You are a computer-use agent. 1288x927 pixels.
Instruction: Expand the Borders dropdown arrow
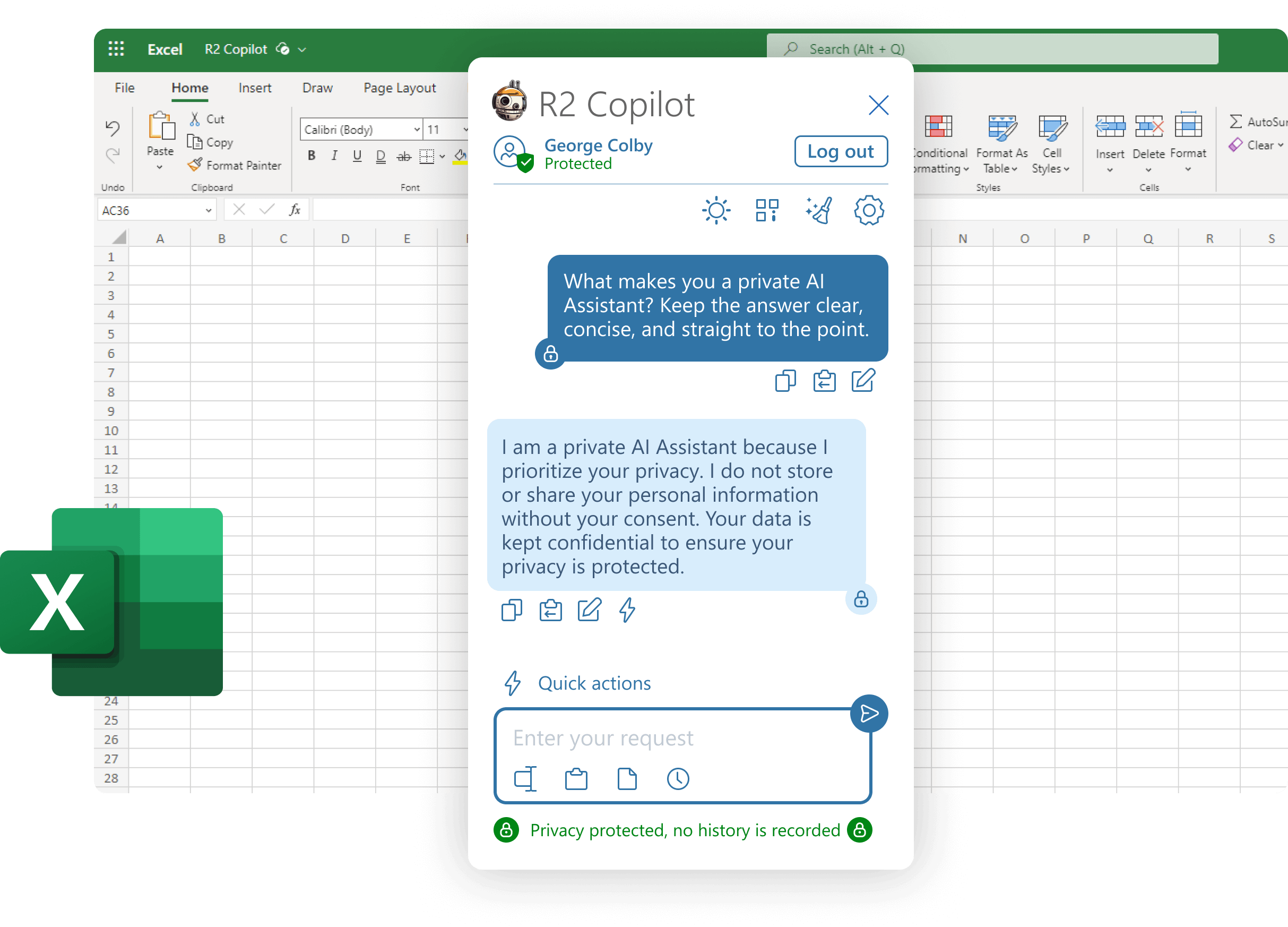[442, 157]
